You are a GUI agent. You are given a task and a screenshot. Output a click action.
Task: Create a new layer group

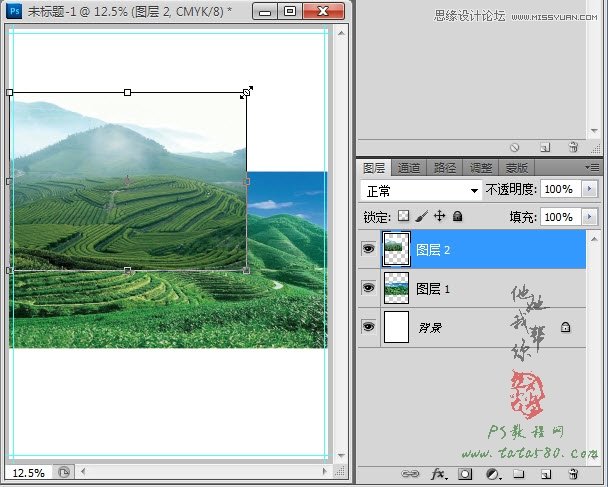(519, 473)
